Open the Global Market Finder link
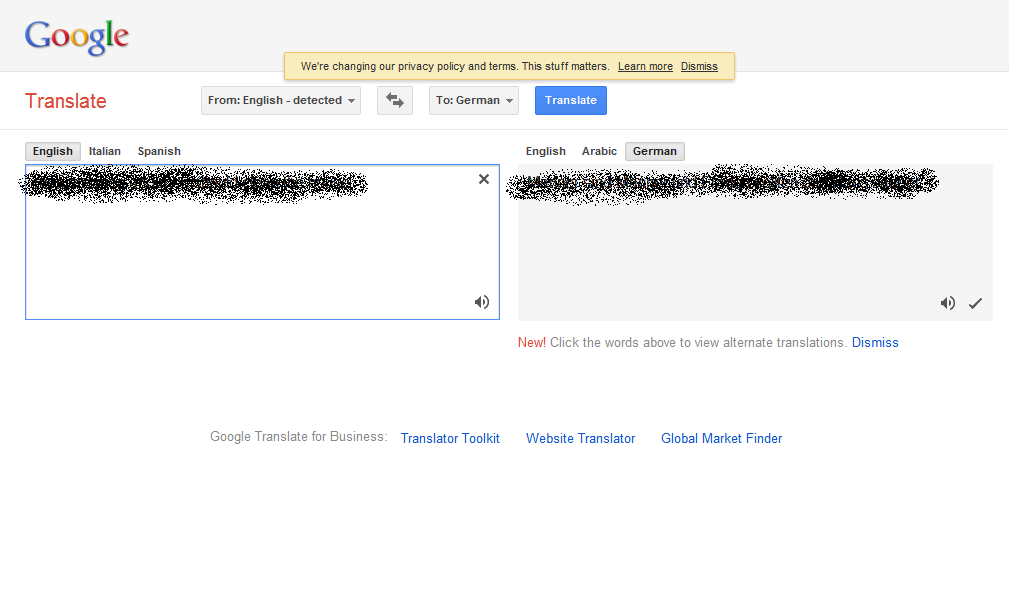Screen dimensions: 1009x599 (x=721, y=438)
